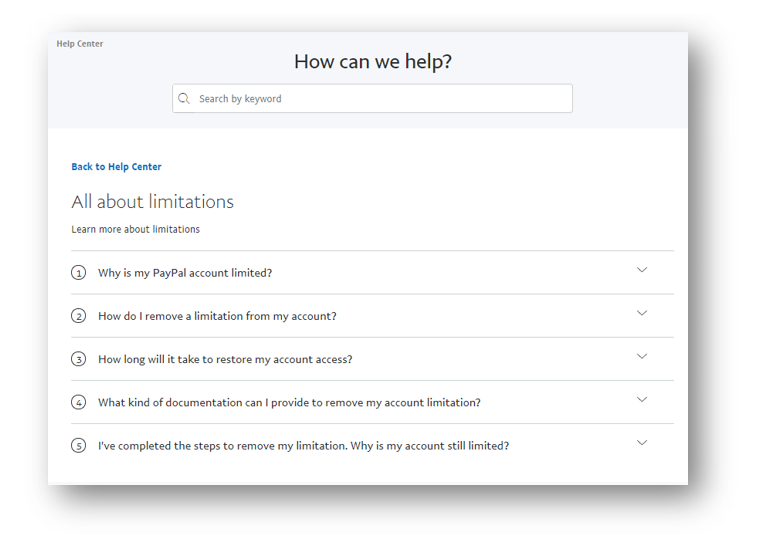Select 'How long will it take to restore my account access?'

(225, 359)
